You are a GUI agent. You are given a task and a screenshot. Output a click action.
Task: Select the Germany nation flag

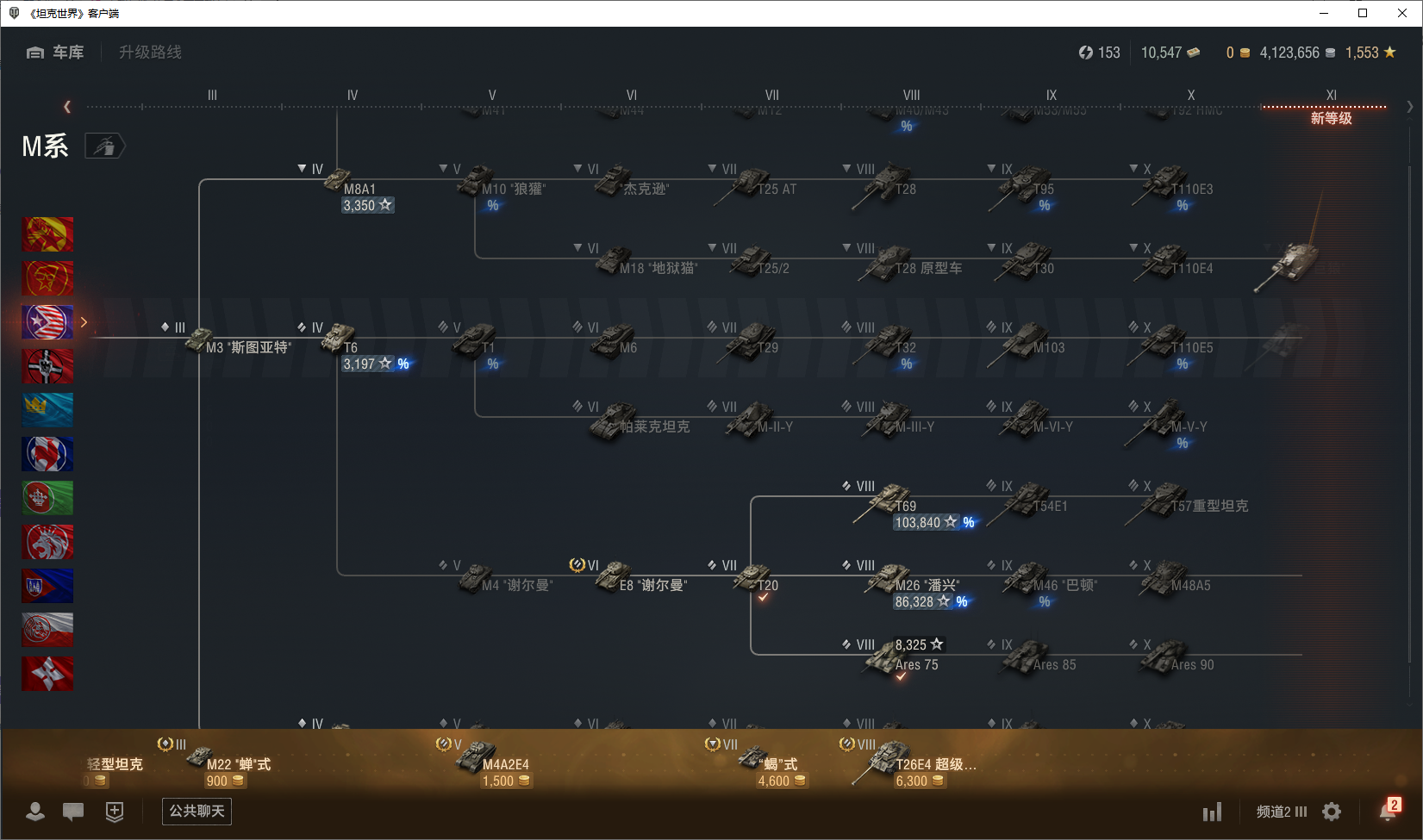tap(47, 366)
